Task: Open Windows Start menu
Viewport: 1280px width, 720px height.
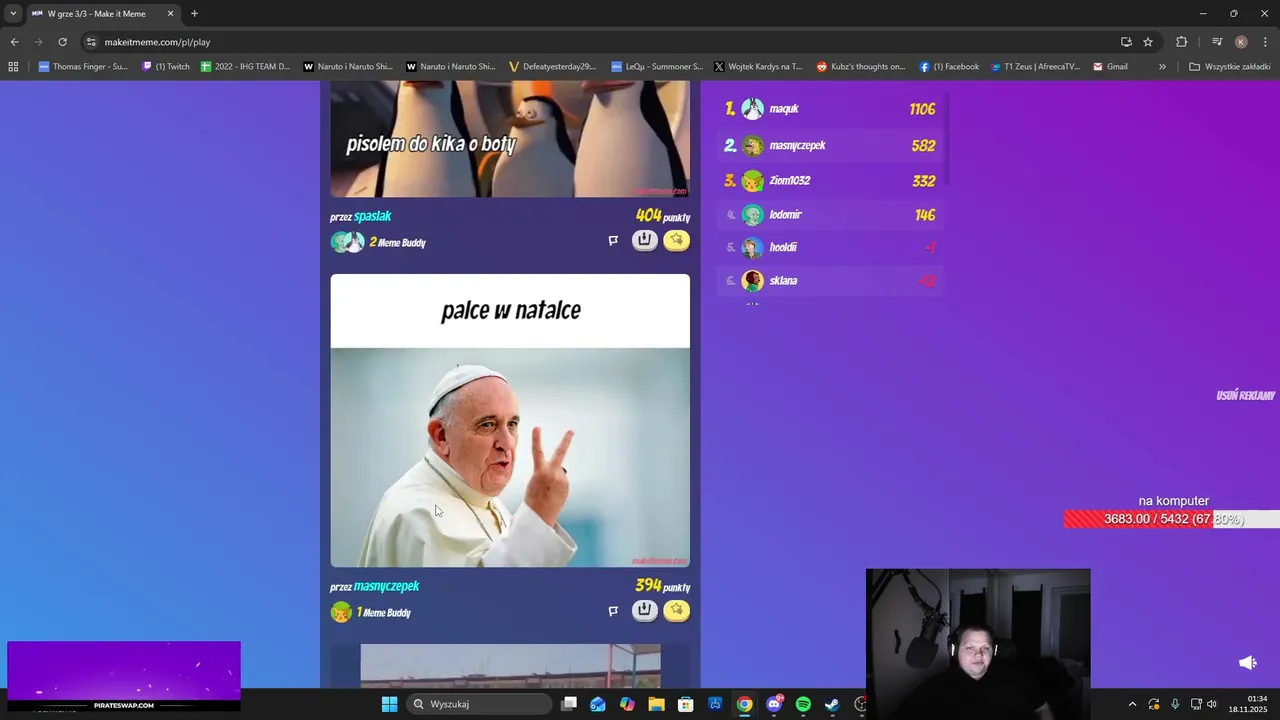Action: tap(389, 704)
